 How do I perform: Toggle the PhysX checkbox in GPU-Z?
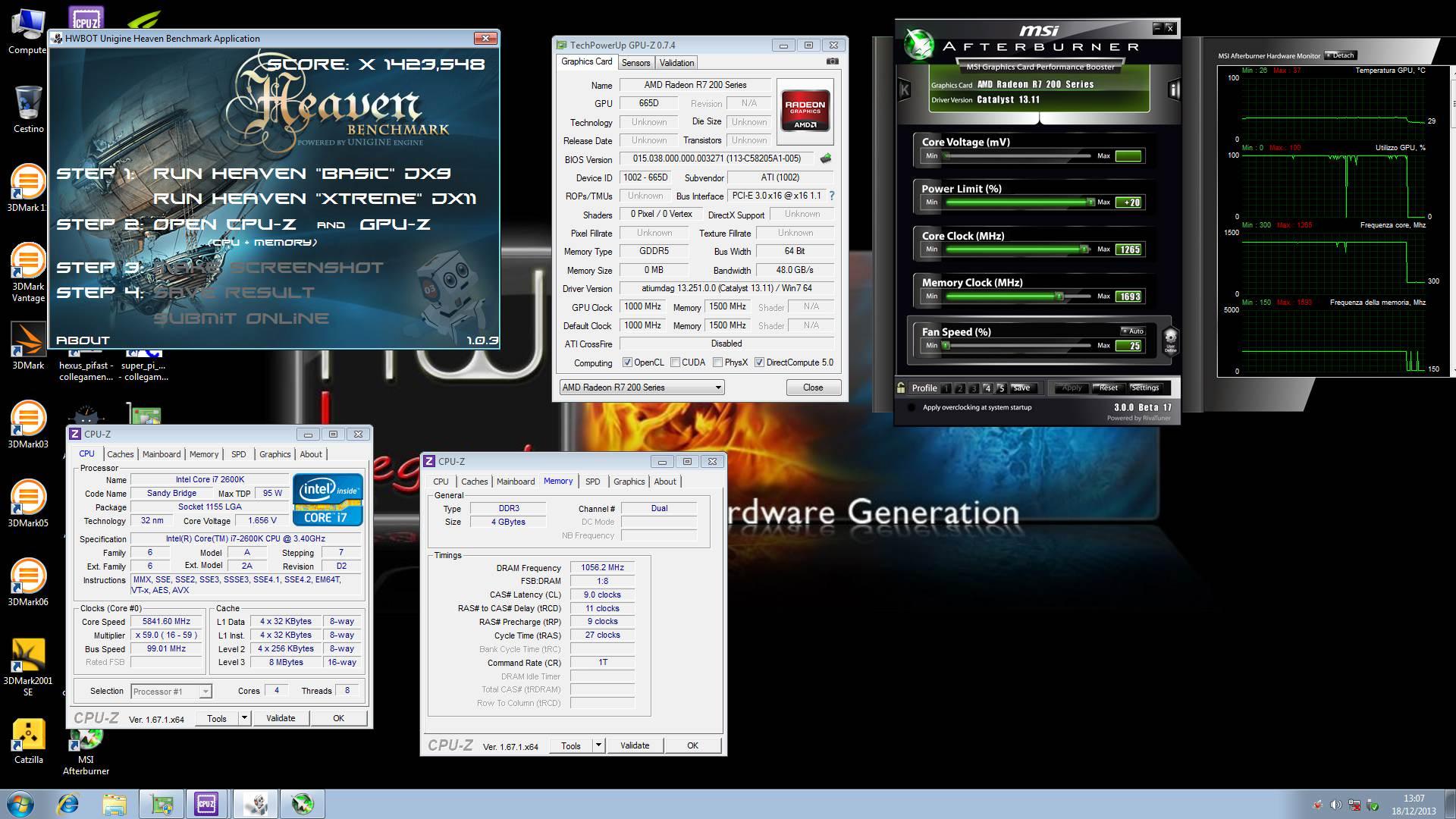pos(717,362)
